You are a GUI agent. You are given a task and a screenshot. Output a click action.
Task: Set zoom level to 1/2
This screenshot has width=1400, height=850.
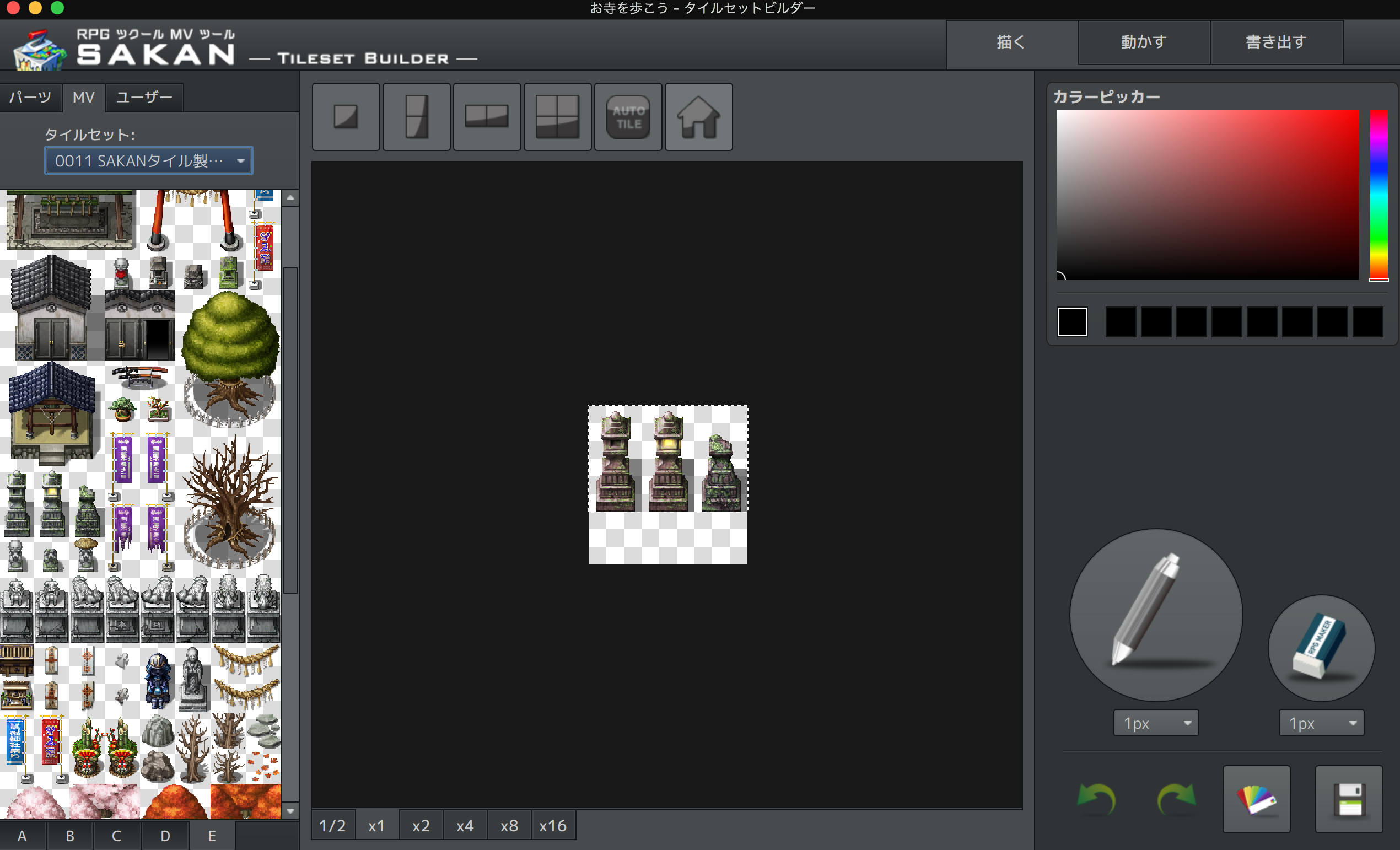(x=333, y=825)
